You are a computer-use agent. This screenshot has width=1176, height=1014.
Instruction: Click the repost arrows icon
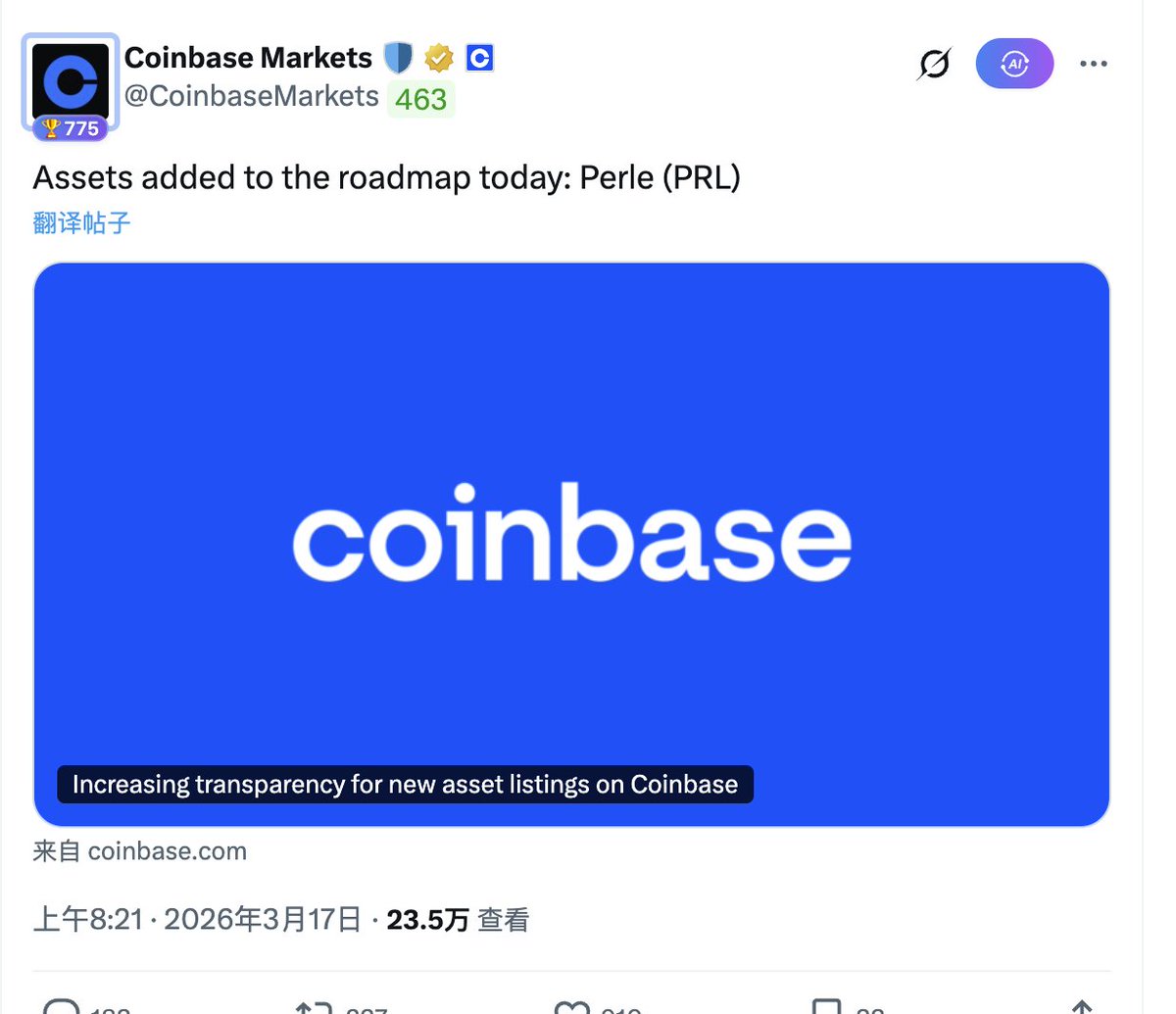pos(315,1007)
